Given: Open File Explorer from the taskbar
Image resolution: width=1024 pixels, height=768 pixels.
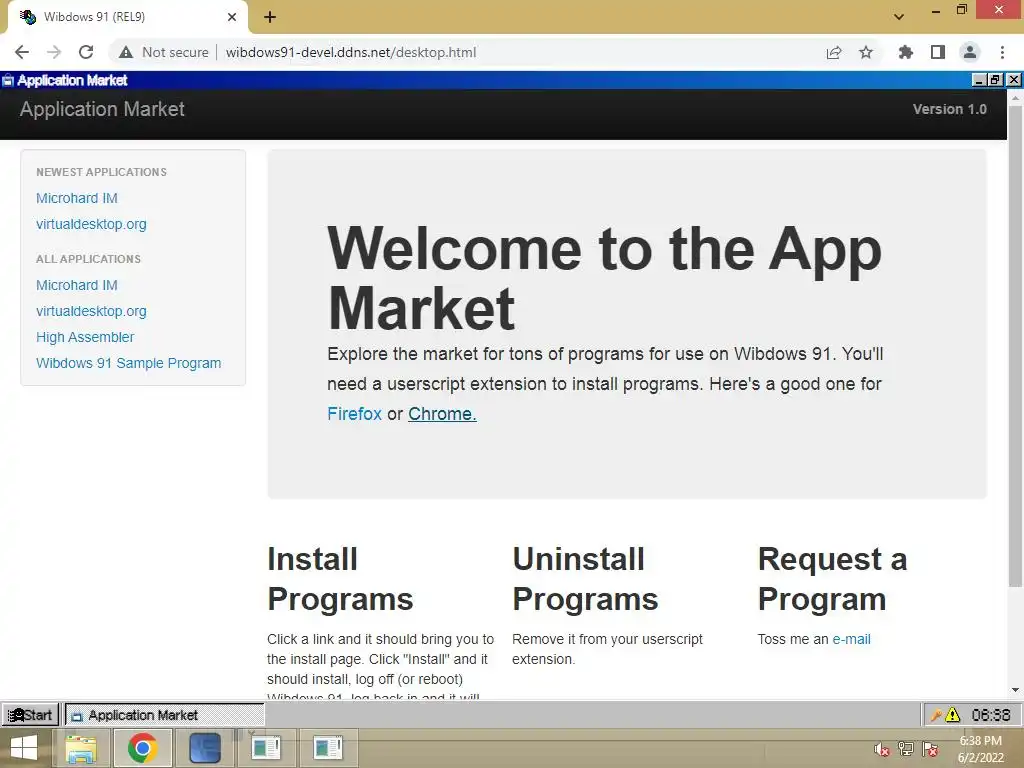Looking at the screenshot, I should 80,748.
